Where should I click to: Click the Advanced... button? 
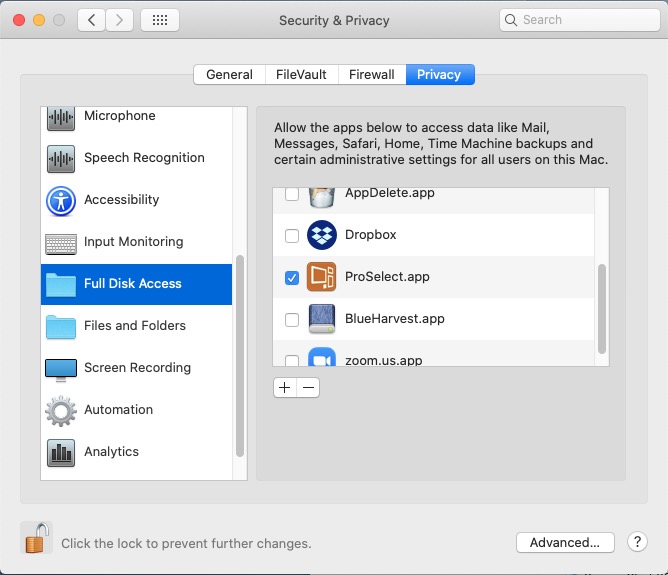coord(565,542)
